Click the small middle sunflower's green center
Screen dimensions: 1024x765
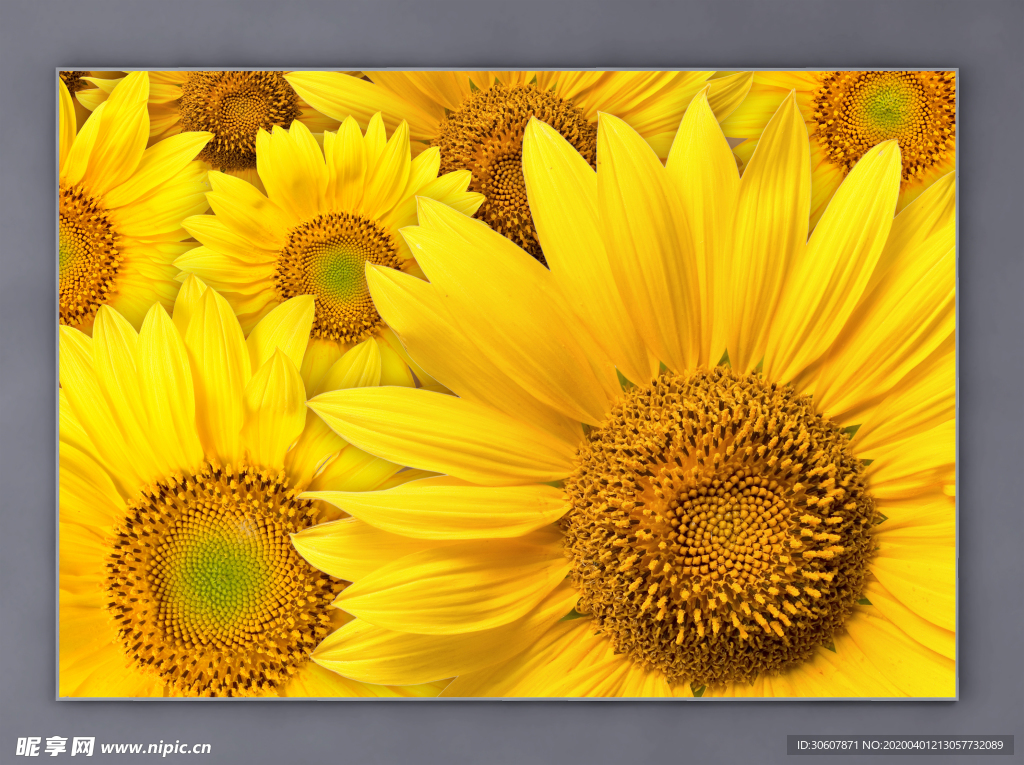pos(338,273)
